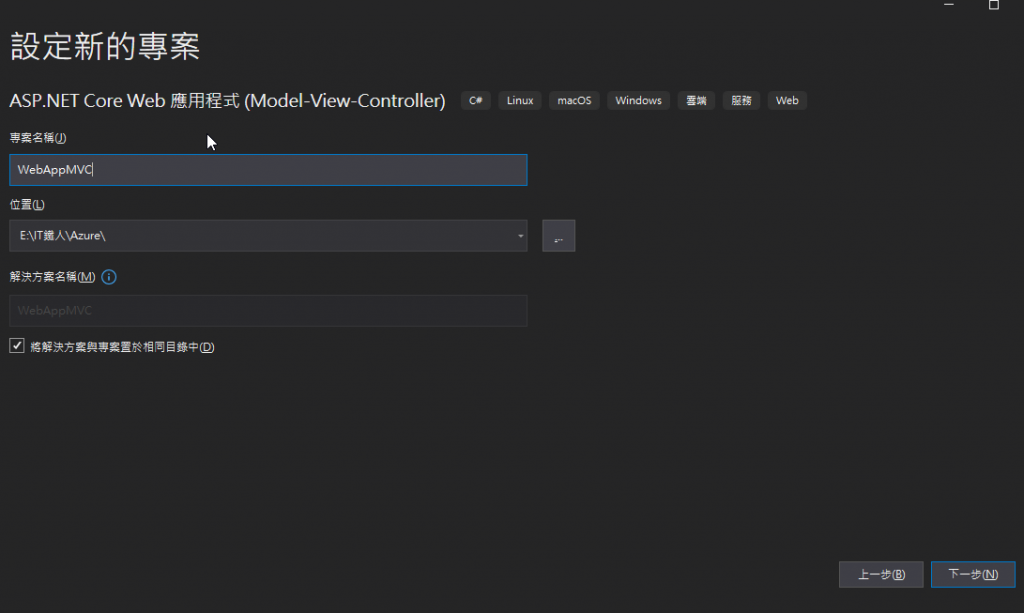1024x613 pixels.
Task: Click the Linux platform tag
Action: tap(520, 100)
